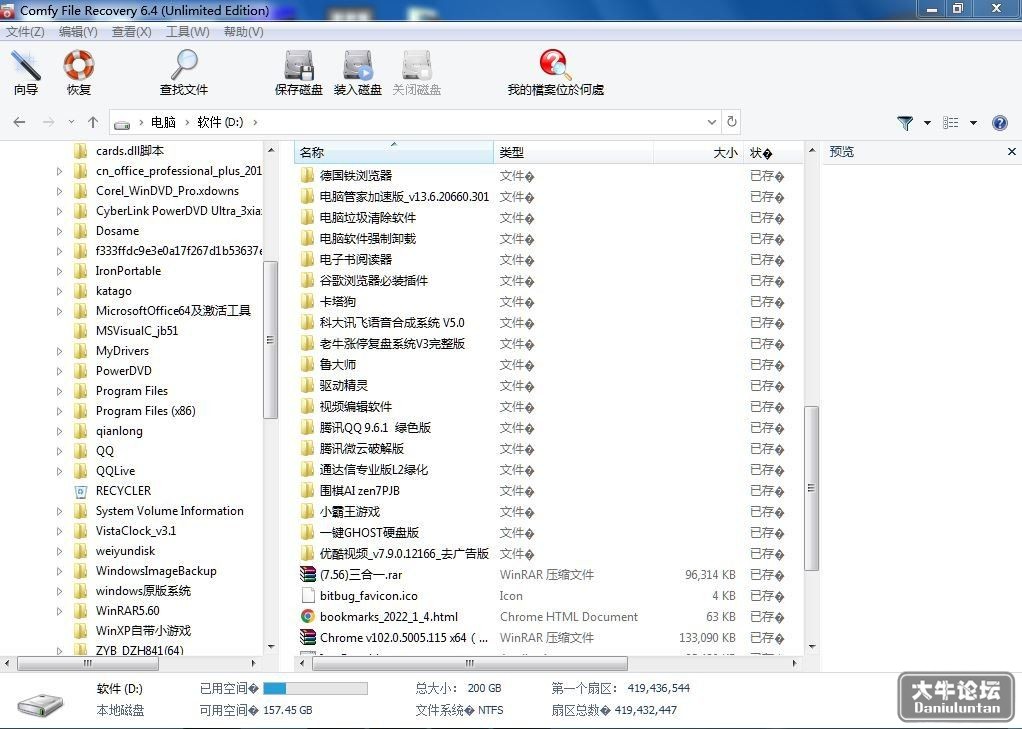This screenshot has height=729, width=1022.
Task: Open the 帮助(V) menu
Action: click(x=244, y=31)
